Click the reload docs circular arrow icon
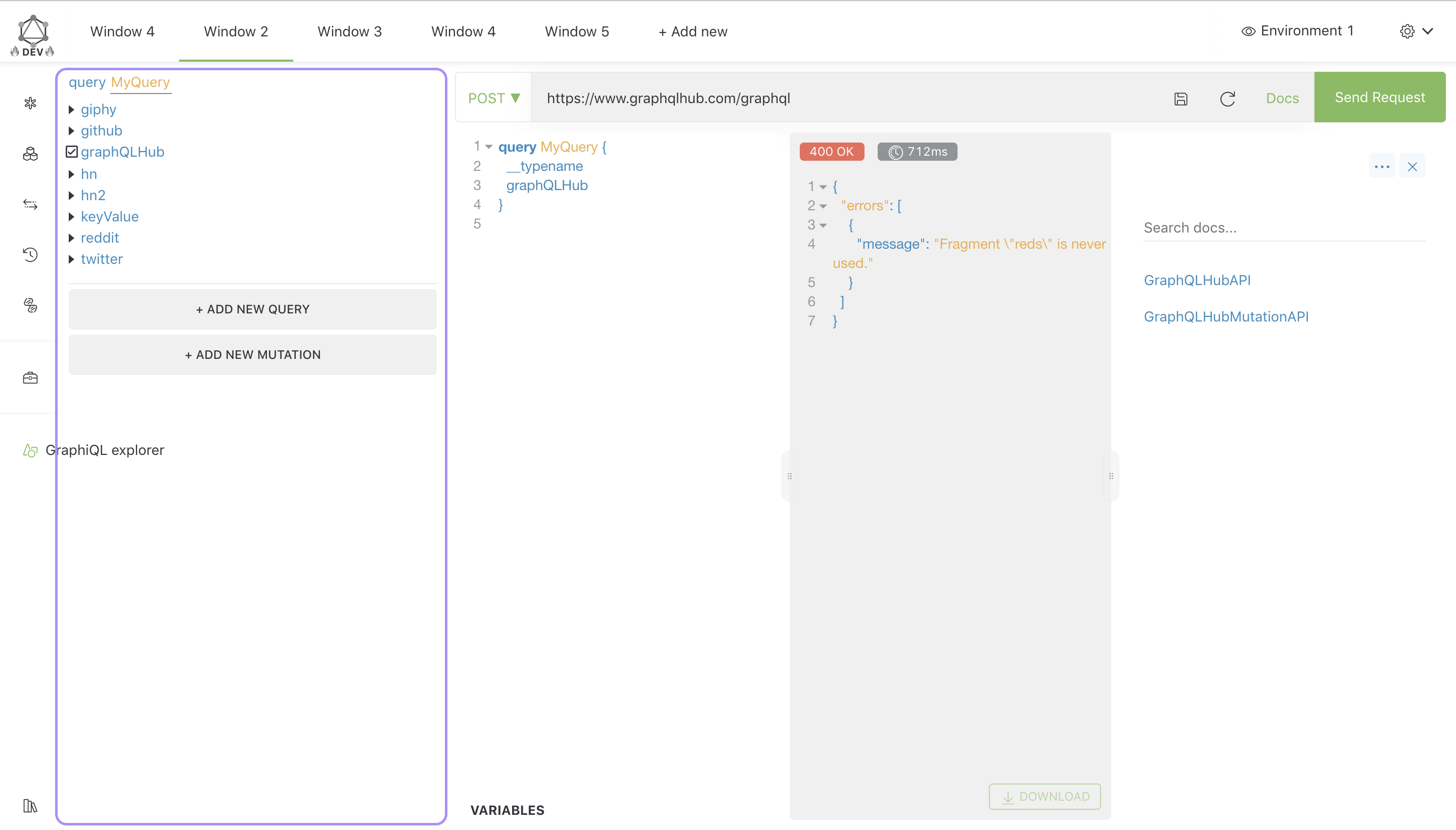This screenshot has width=1456, height=830. (x=1227, y=99)
